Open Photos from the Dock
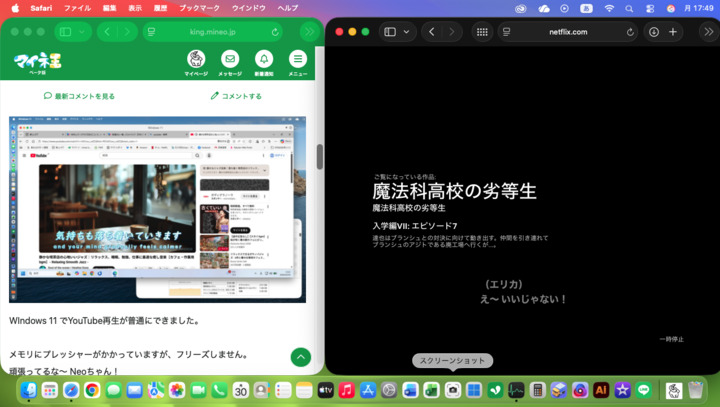Viewport: 720px width, 407px height. pos(177,390)
